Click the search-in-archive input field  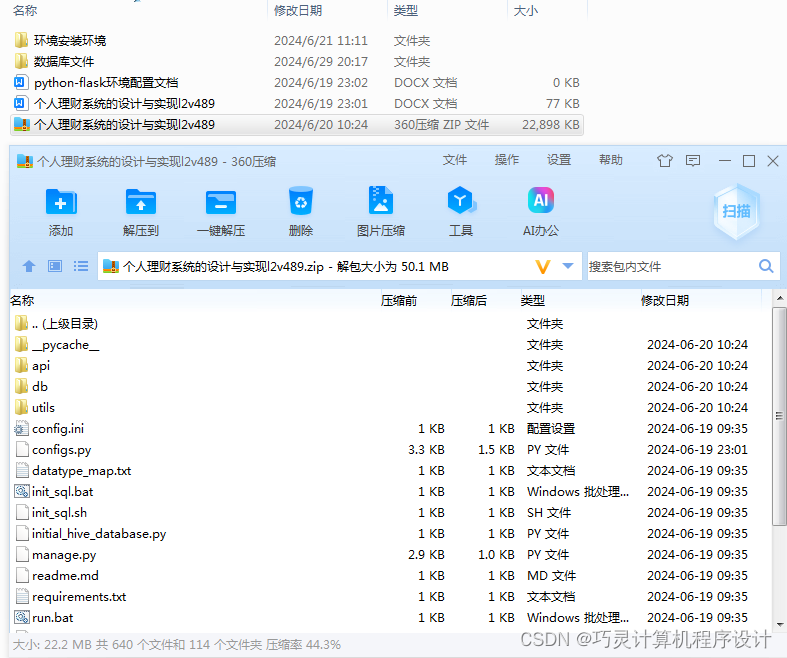[670, 267]
